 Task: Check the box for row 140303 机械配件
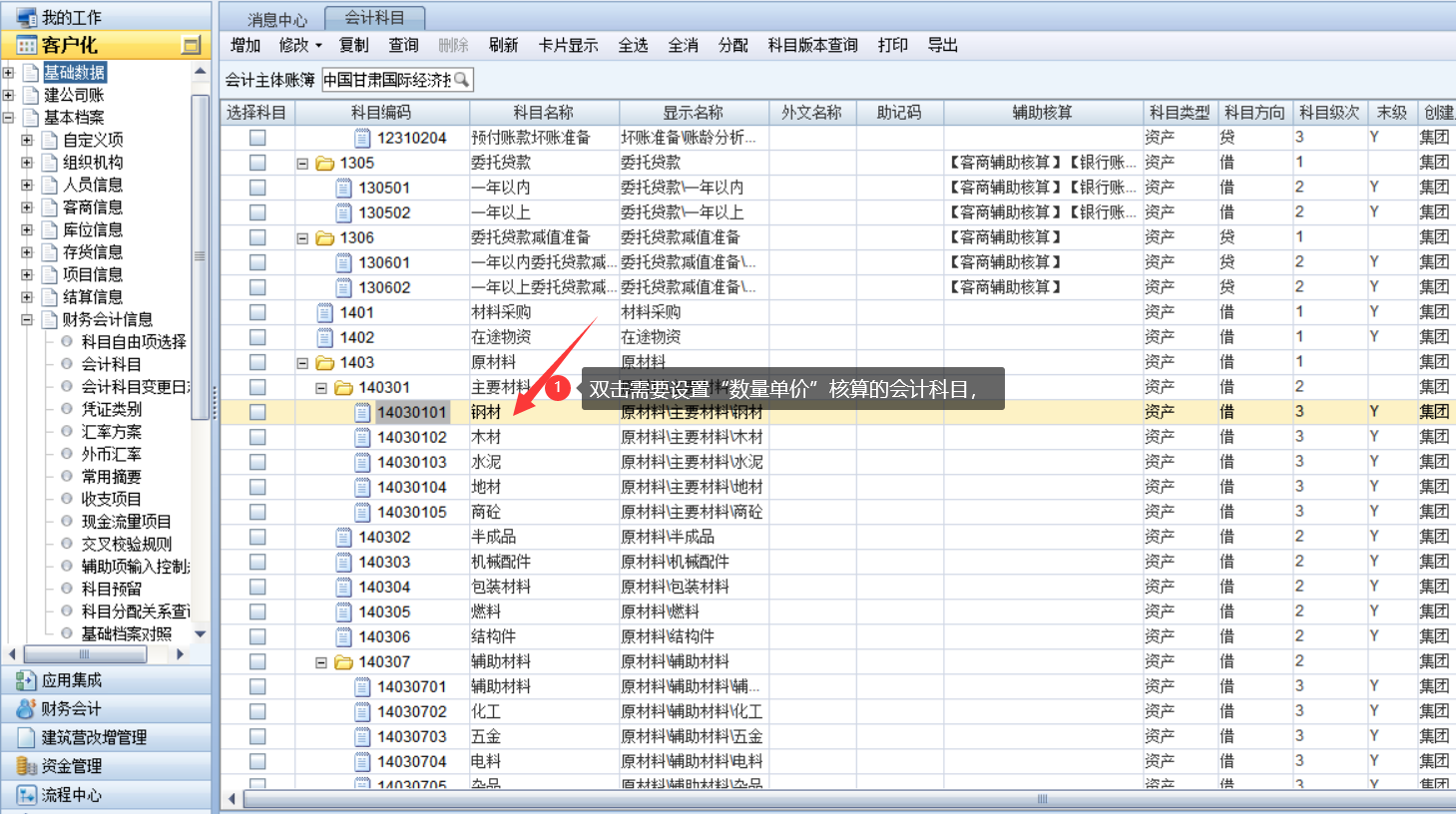[x=257, y=562]
